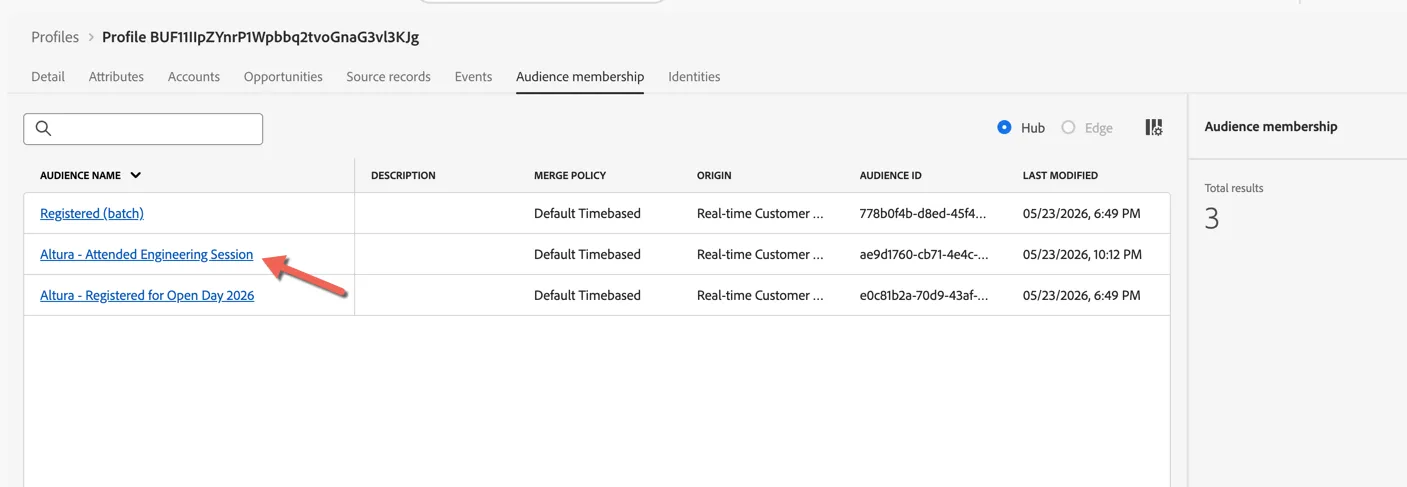Viewport: 1407px width, 487px height.
Task: Click Origin cell in Attended Engineering Session row
Action: click(760, 254)
